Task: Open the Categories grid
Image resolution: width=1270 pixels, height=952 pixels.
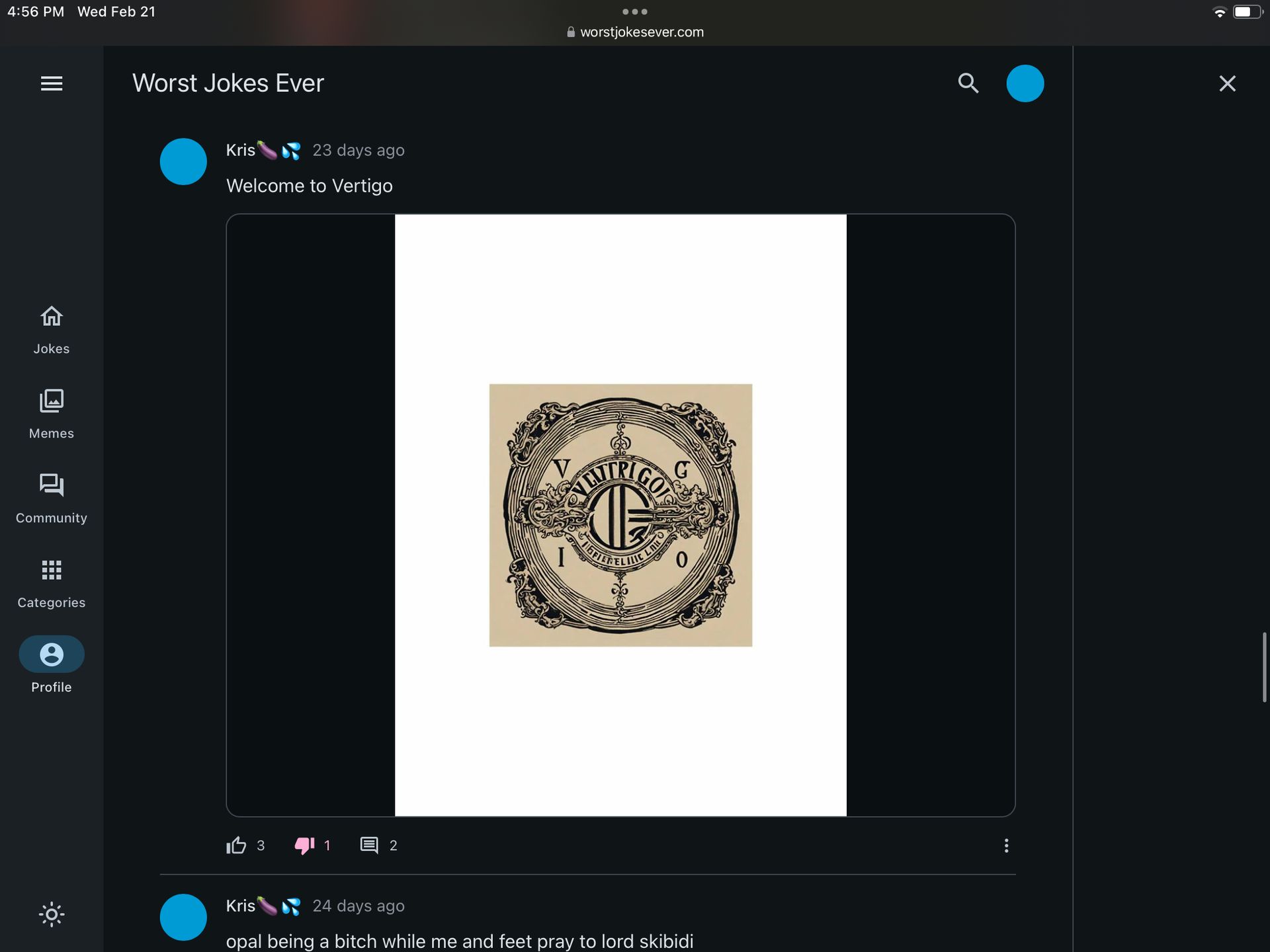Action: pyautogui.click(x=52, y=584)
